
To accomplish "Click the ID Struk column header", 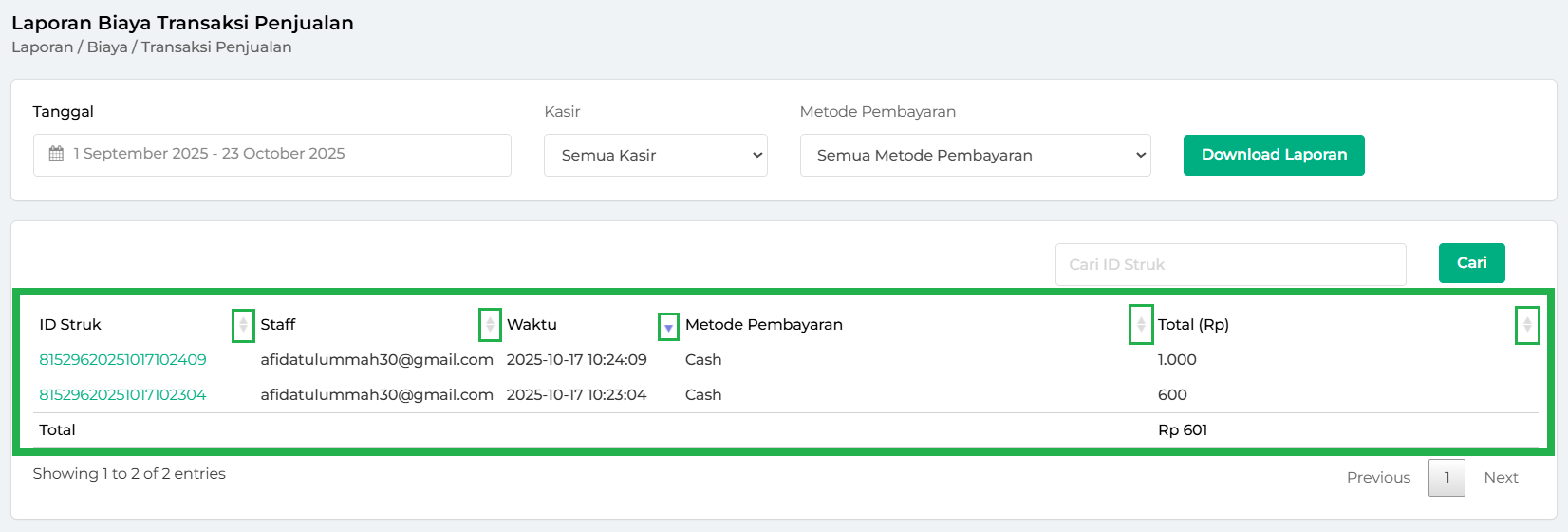I will click(x=70, y=325).
